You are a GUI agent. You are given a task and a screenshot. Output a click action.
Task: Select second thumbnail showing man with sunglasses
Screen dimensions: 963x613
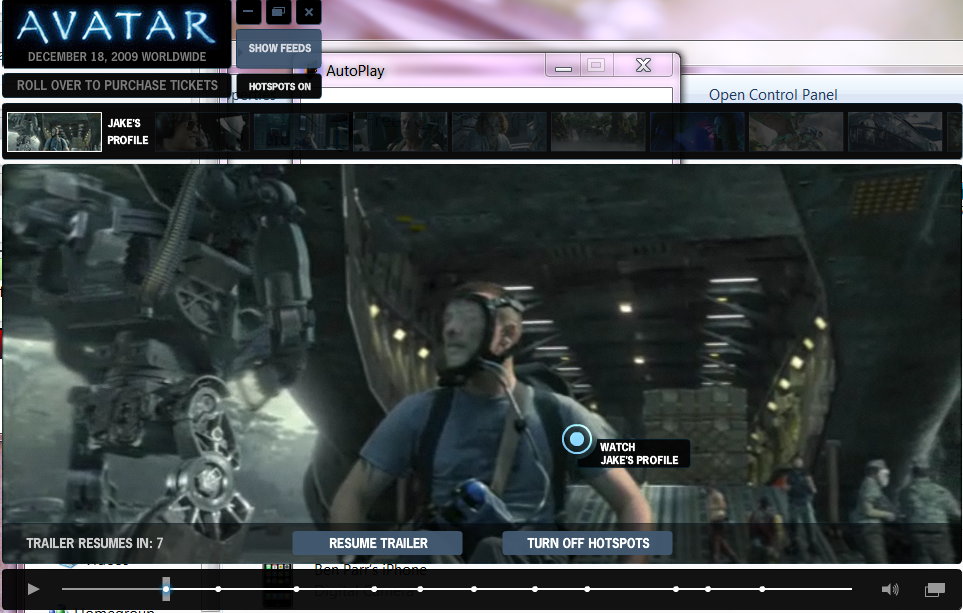pyautogui.click(x=202, y=131)
